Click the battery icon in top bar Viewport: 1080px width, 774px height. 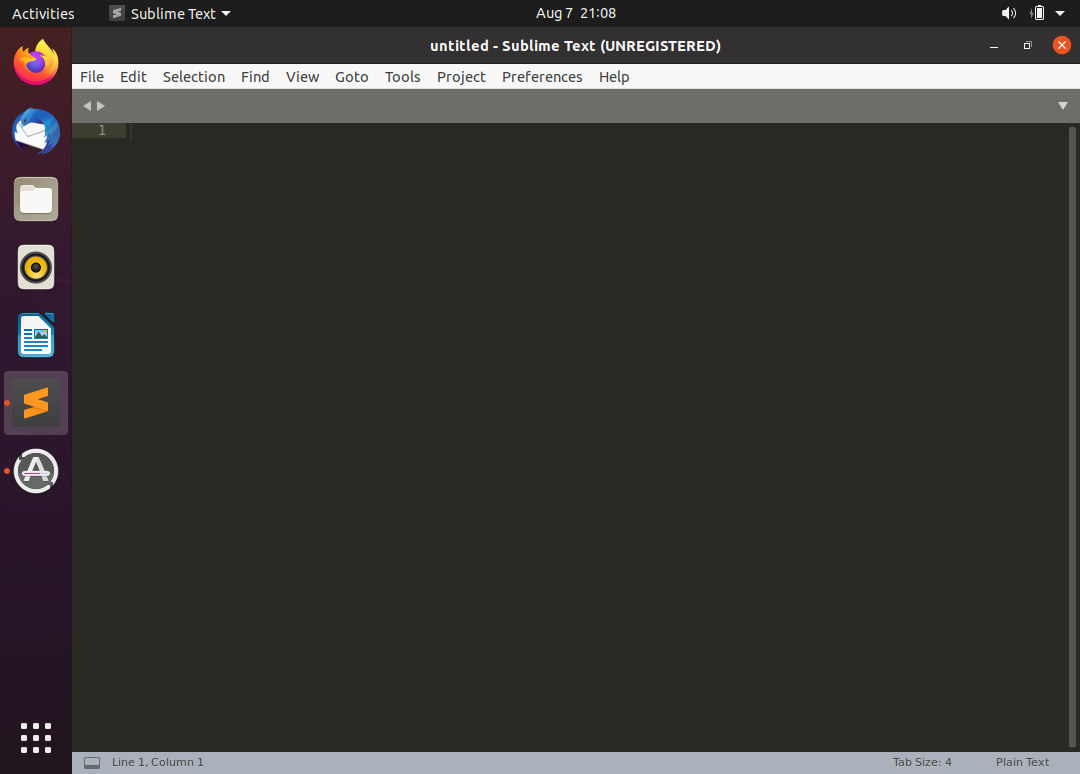[1037, 13]
